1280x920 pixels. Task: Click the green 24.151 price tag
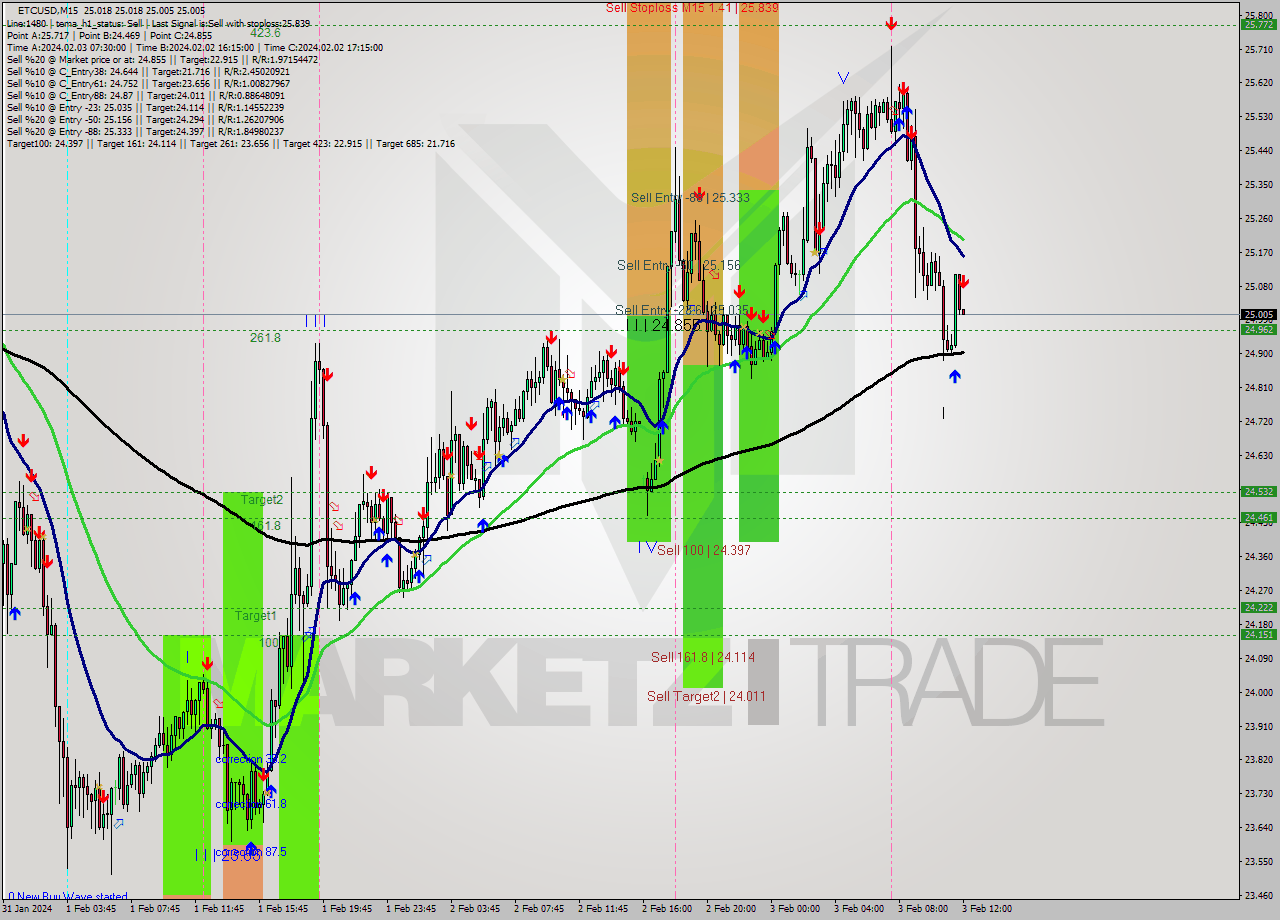(x=1258, y=634)
